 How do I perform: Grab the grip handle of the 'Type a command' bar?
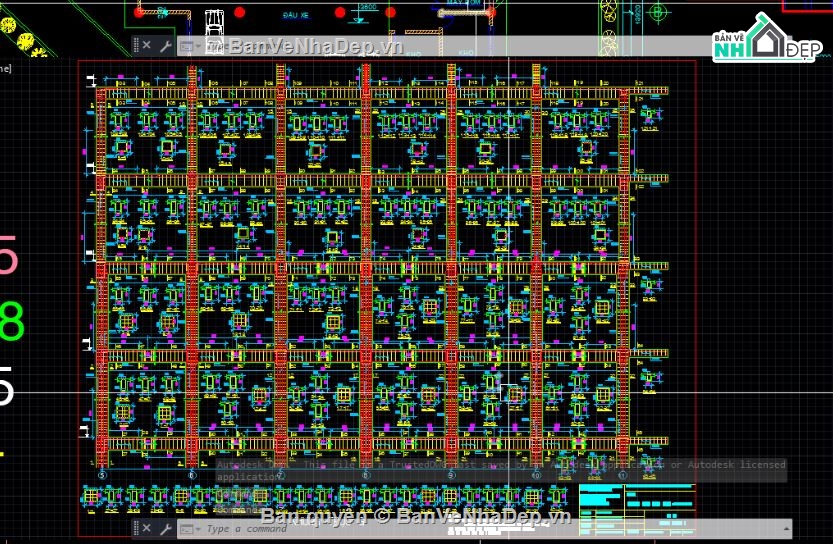[134, 528]
